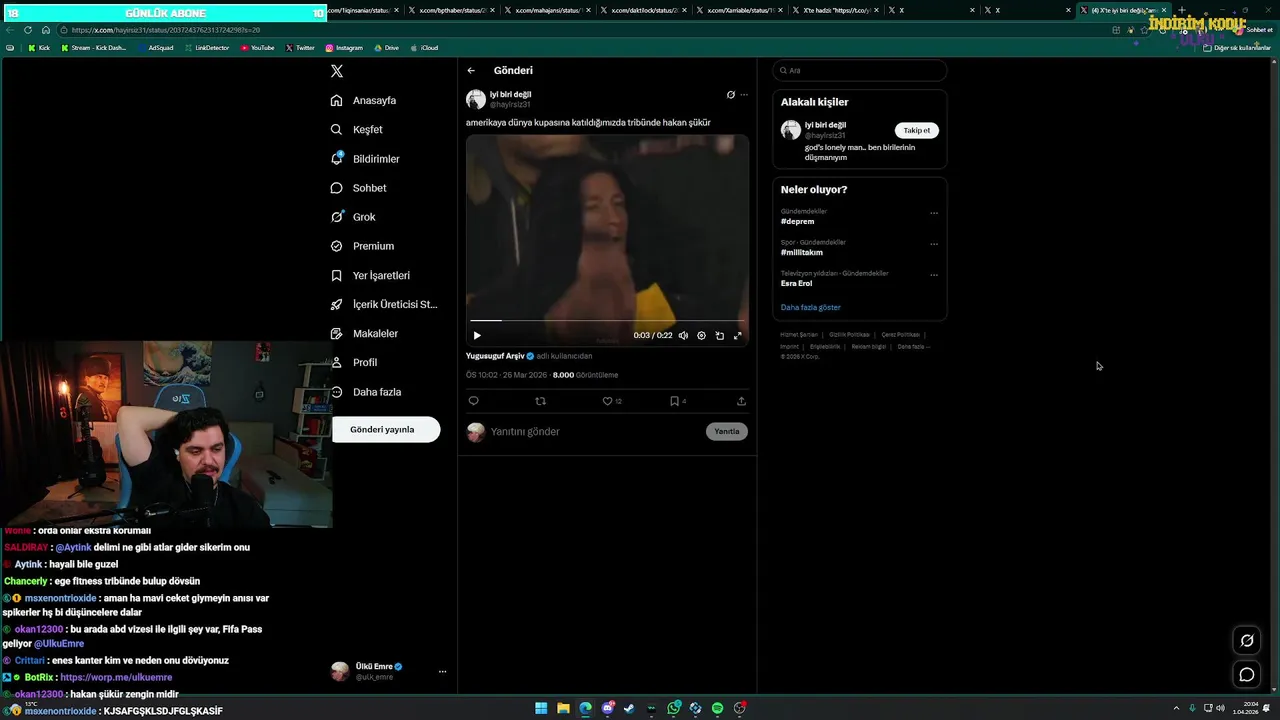Open account menu dots beside Ülkü Emre
Screen dimensions: 1280x720
442,672
